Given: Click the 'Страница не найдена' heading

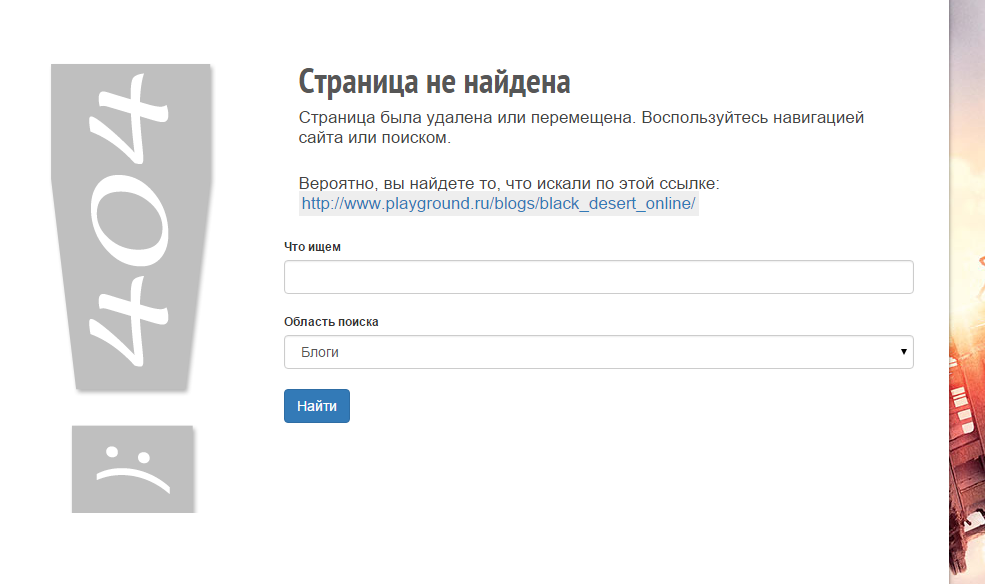Looking at the screenshot, I should pyautogui.click(x=434, y=82).
